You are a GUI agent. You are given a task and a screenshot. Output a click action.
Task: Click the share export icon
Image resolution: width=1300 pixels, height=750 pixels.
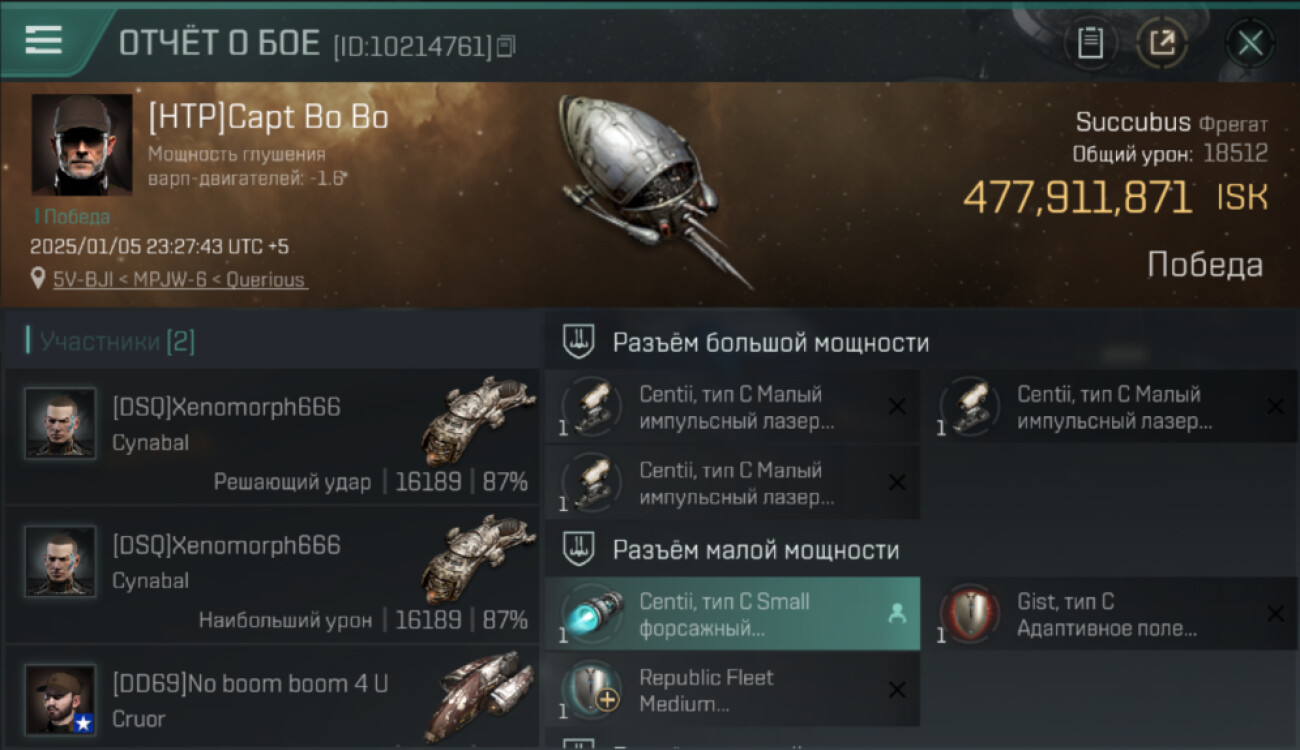pyautogui.click(x=1162, y=43)
